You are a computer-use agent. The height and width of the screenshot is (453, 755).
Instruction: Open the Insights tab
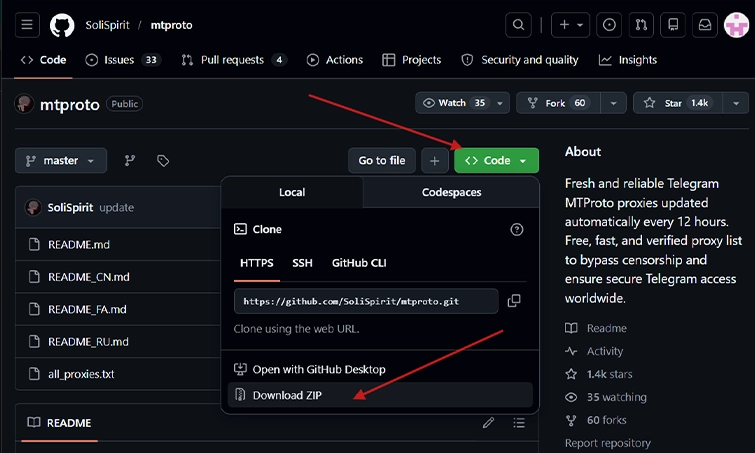(x=628, y=60)
